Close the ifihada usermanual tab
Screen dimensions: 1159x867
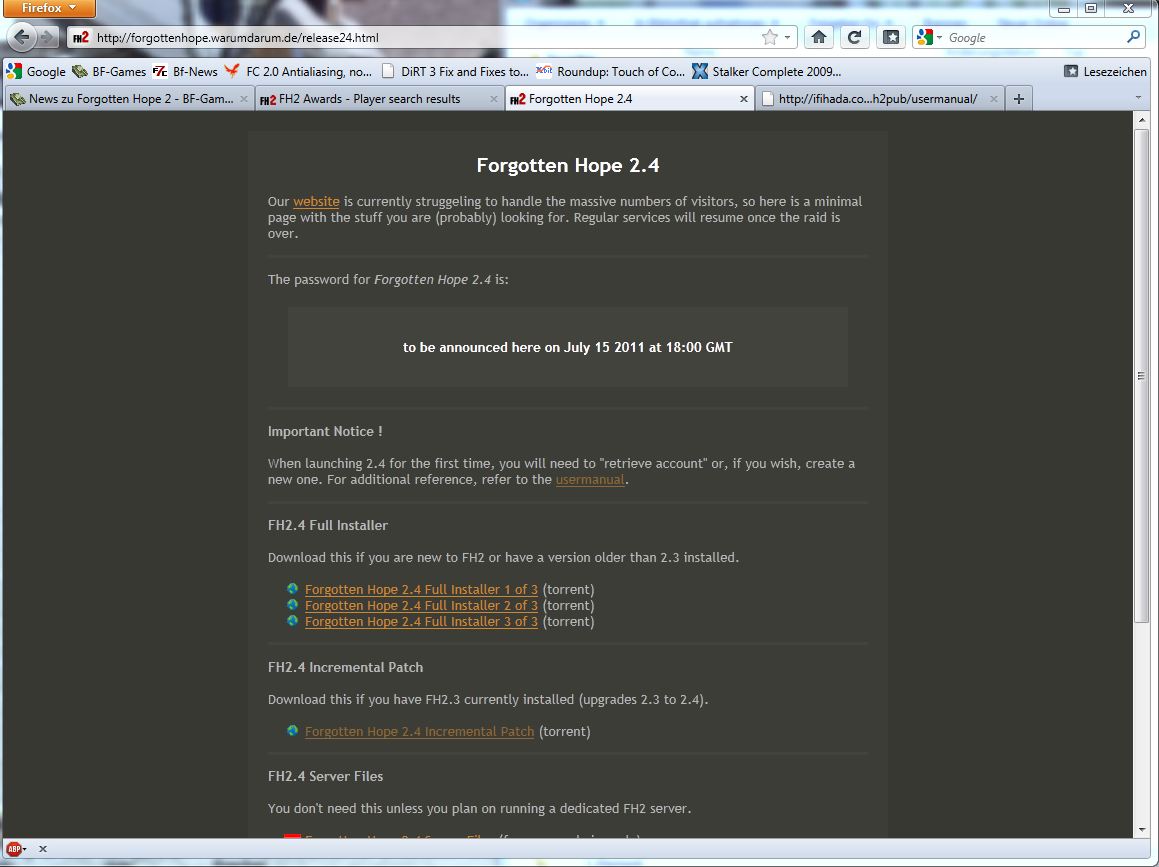993,99
